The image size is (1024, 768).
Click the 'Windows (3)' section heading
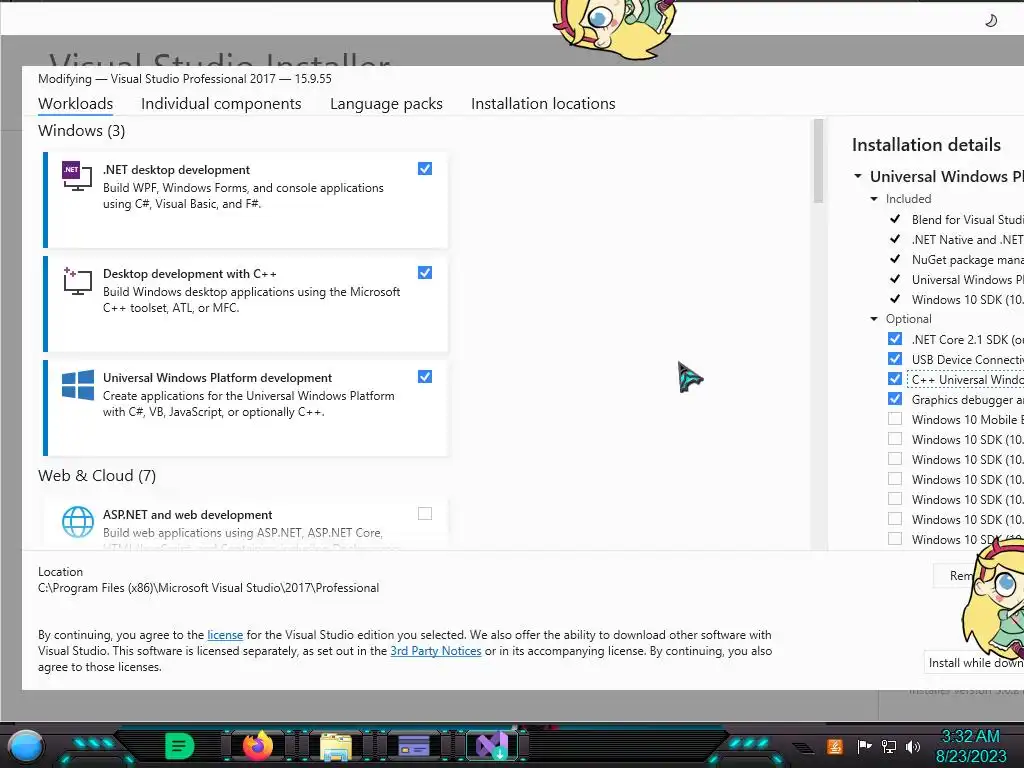[82, 131]
